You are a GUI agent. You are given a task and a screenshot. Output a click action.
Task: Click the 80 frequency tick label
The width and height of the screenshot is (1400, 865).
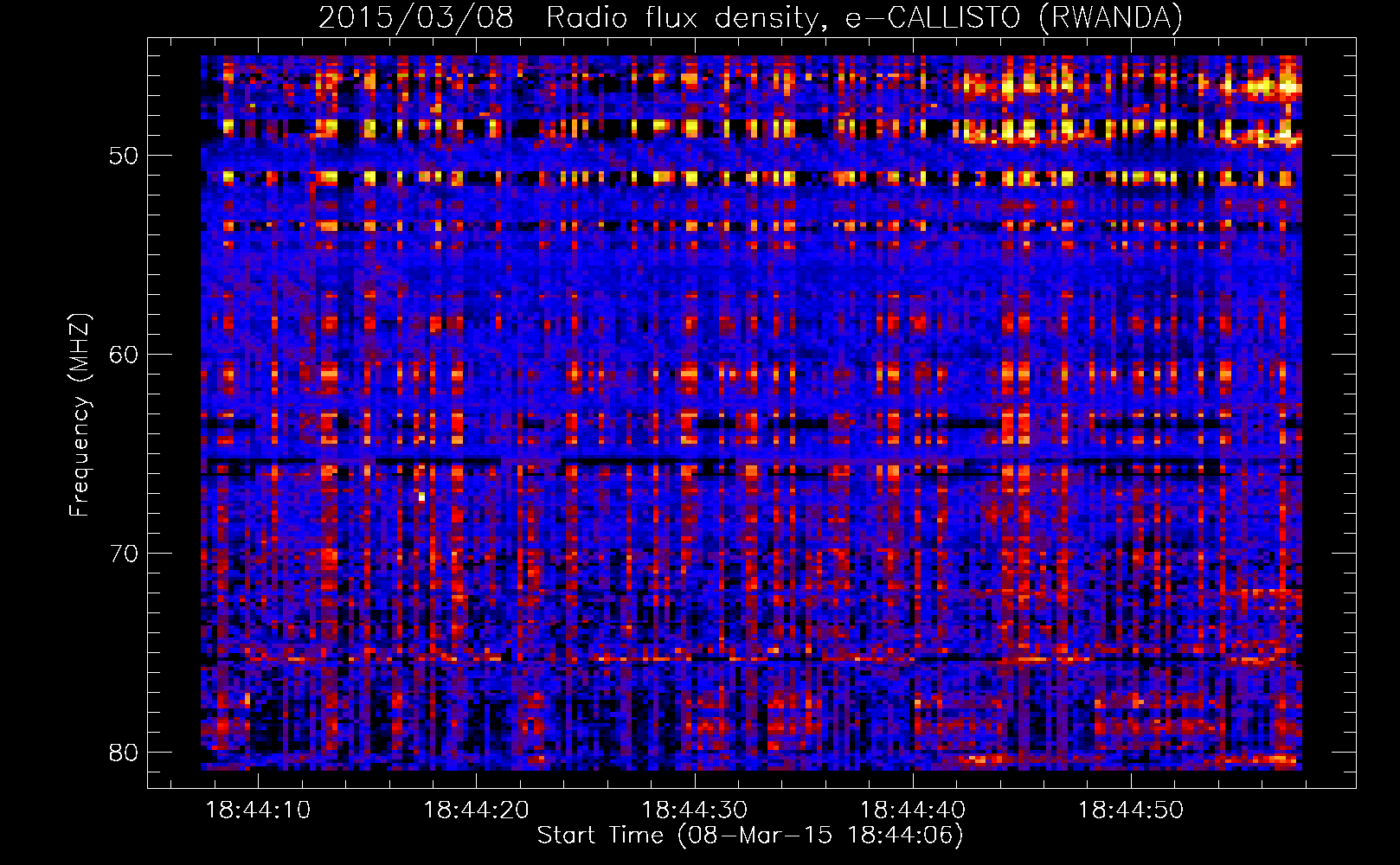(x=124, y=753)
